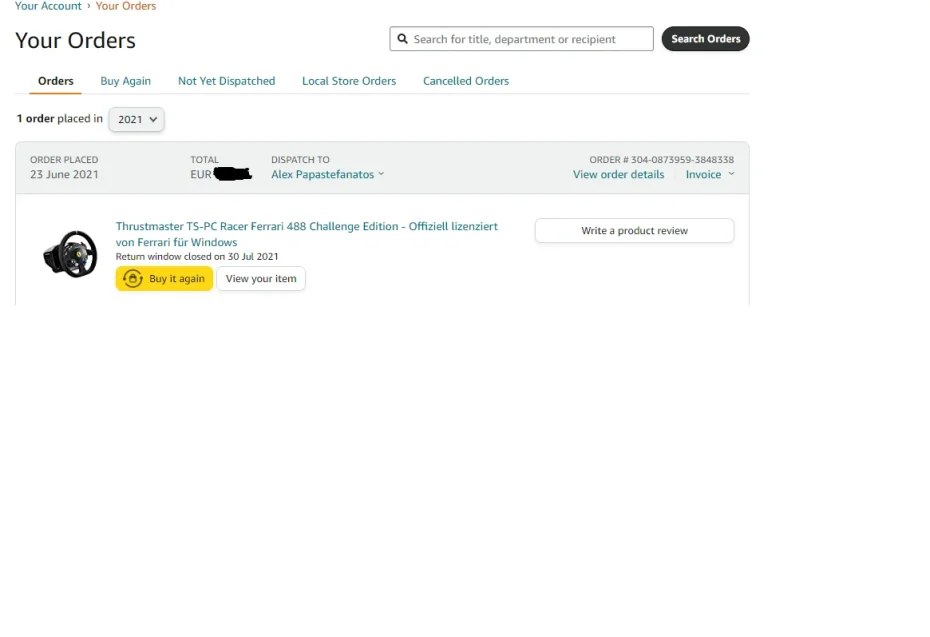This screenshot has width=930, height=637.
Task: Click the magnifying glass icon in search bar
Action: pos(403,38)
